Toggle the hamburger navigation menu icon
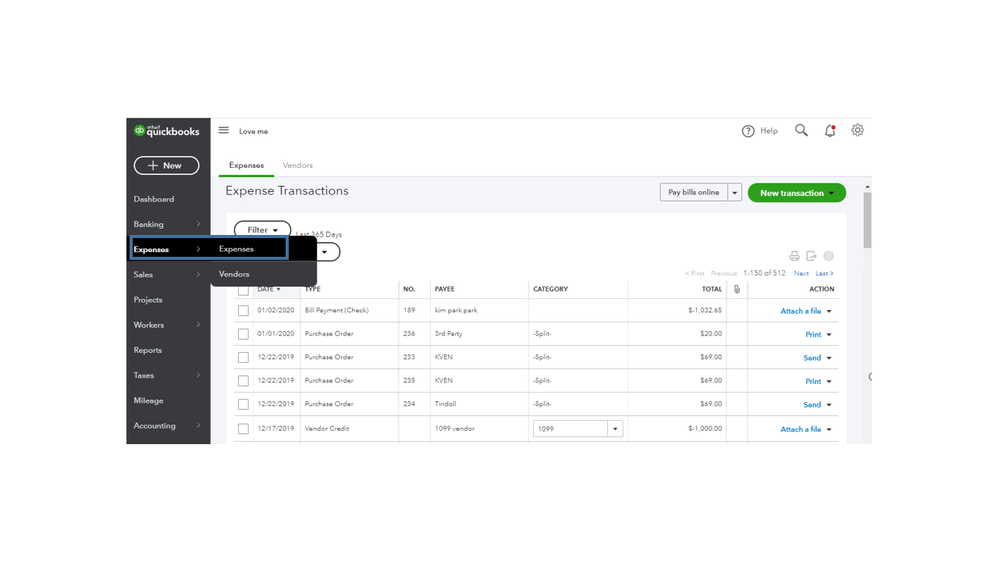Screen dimensions: 999x562 coord(224,130)
